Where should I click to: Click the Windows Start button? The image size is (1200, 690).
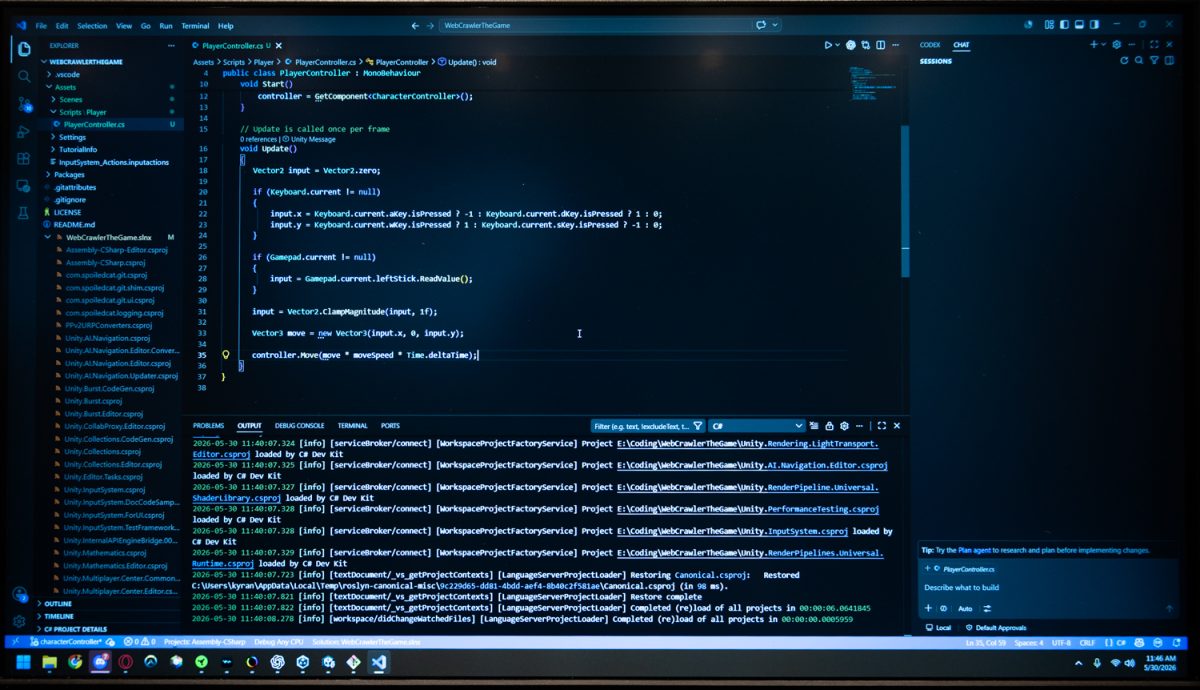click(x=23, y=662)
